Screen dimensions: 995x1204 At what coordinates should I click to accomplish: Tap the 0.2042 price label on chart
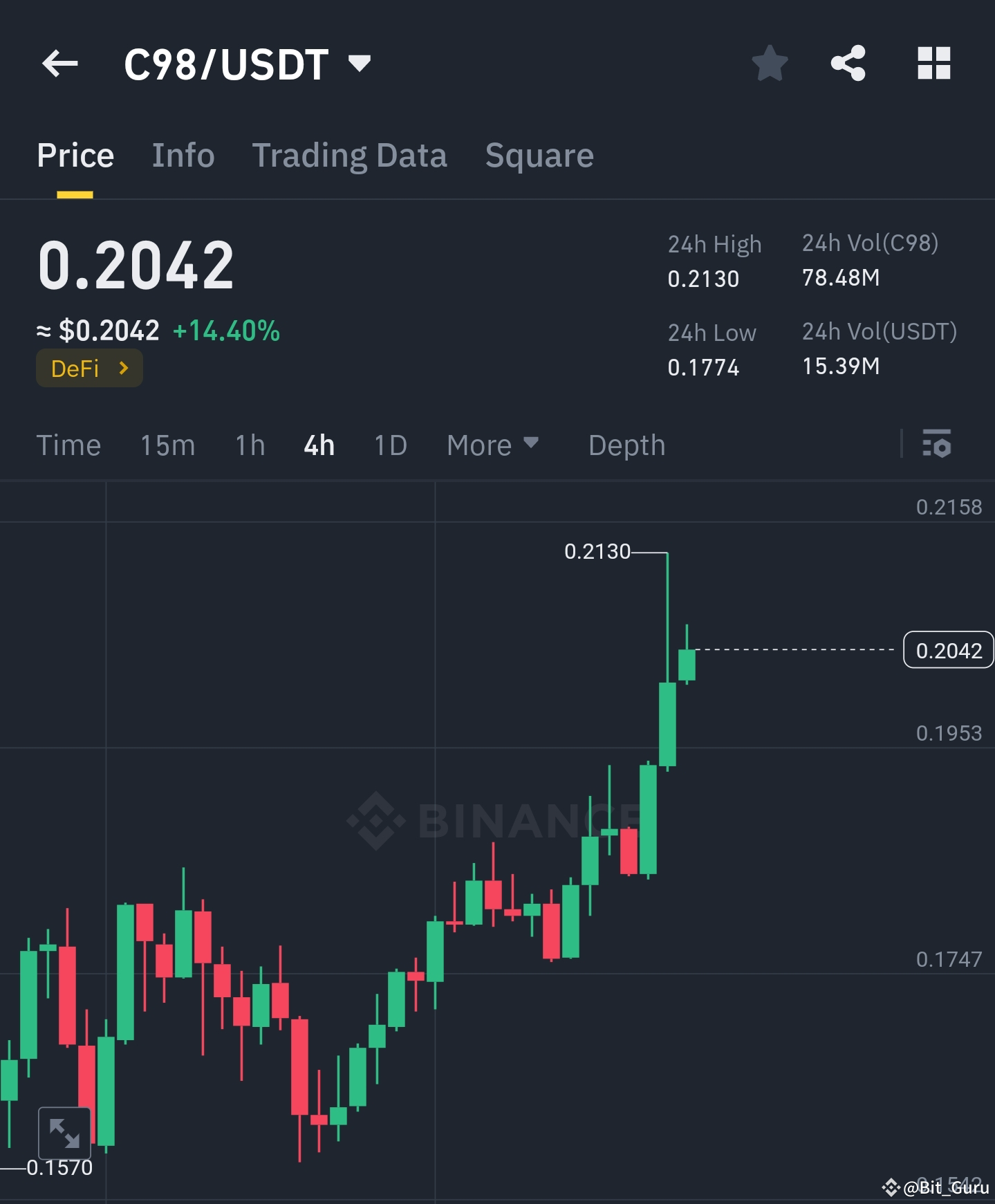pos(949,650)
